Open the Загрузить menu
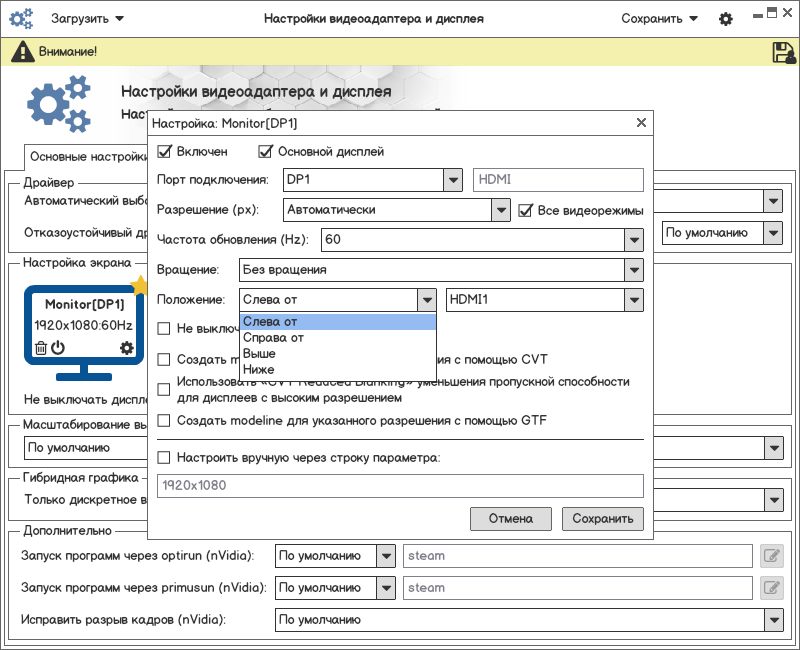The image size is (800, 650). (x=88, y=19)
